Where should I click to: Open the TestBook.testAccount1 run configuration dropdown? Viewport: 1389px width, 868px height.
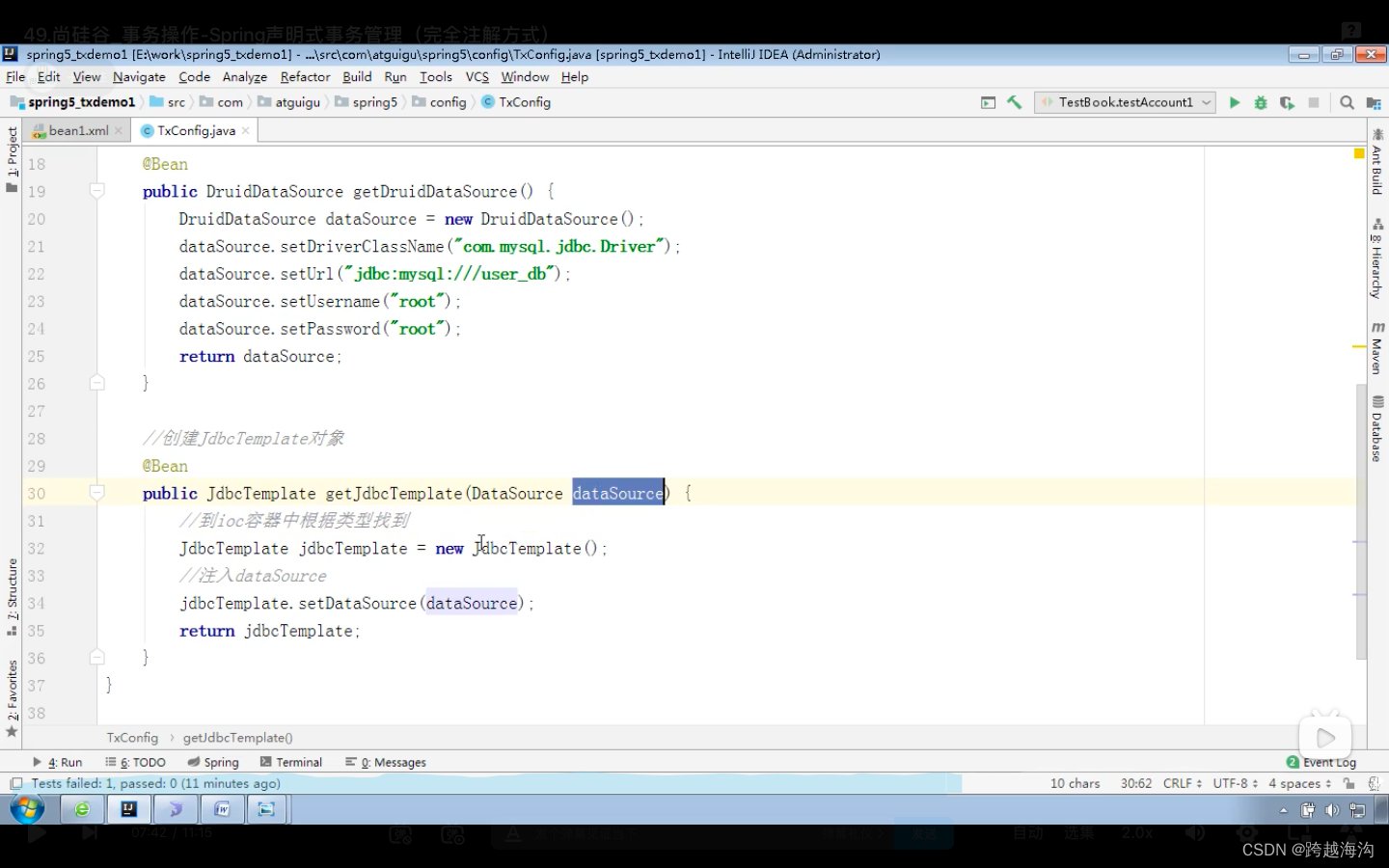point(1126,102)
